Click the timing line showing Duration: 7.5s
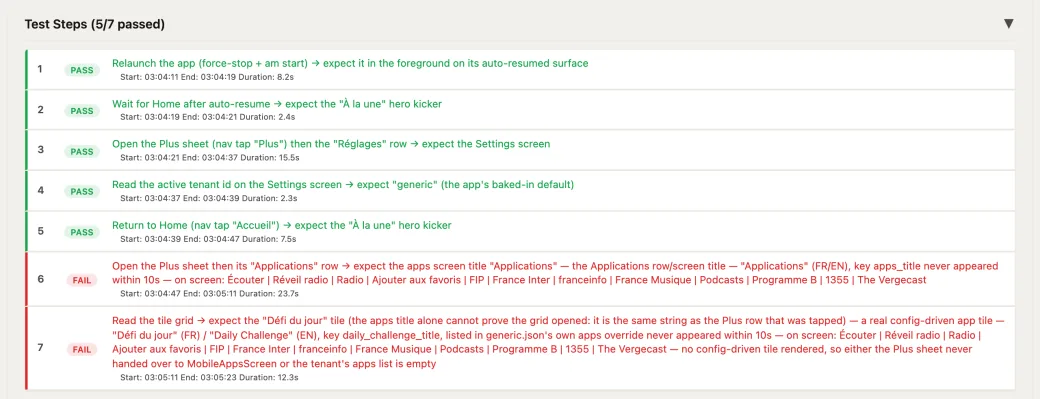 (x=208, y=238)
